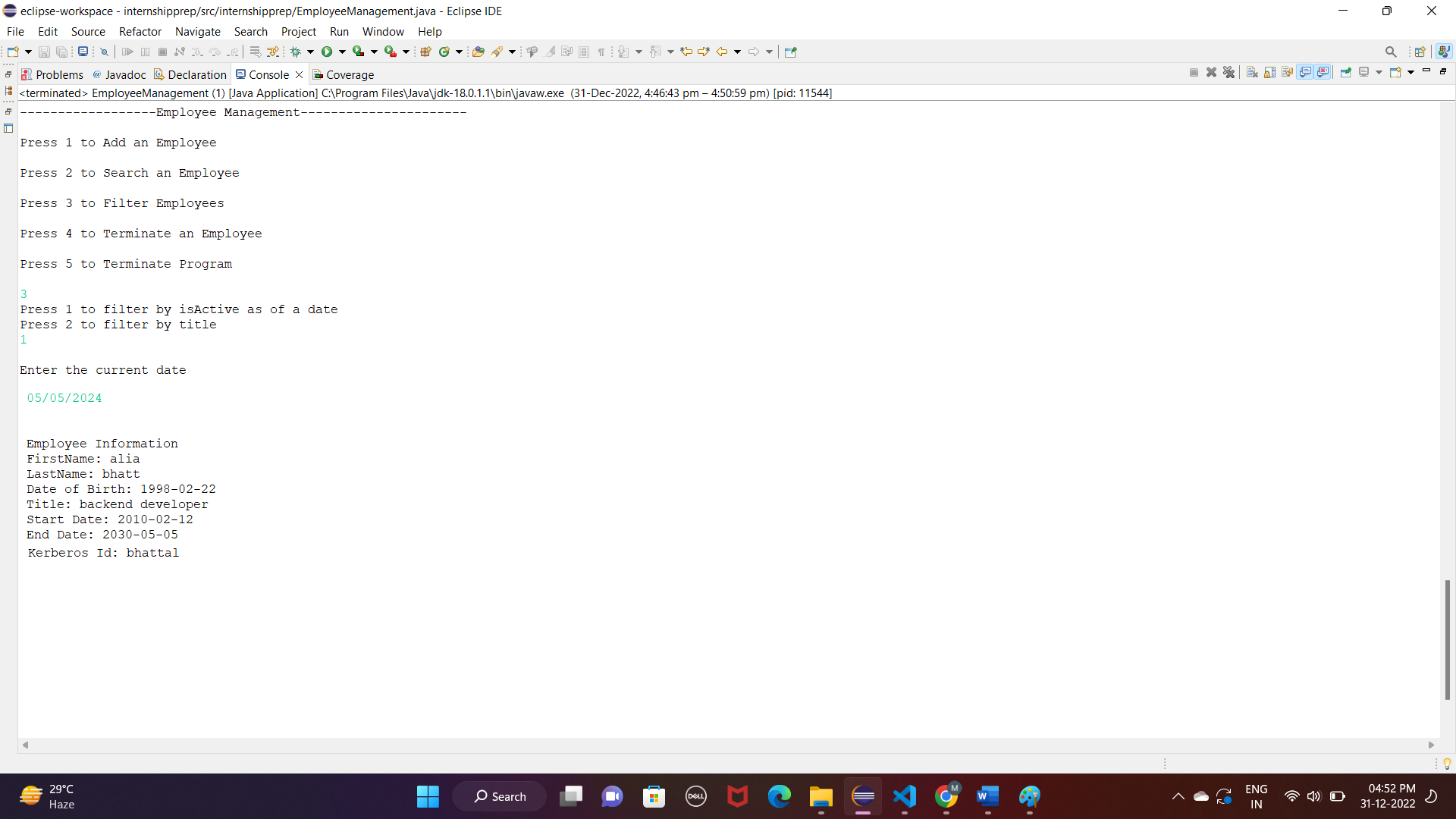This screenshot has width=1456, height=819.
Task: Click the Remove Launch console icon
Action: pyautogui.click(x=1211, y=73)
